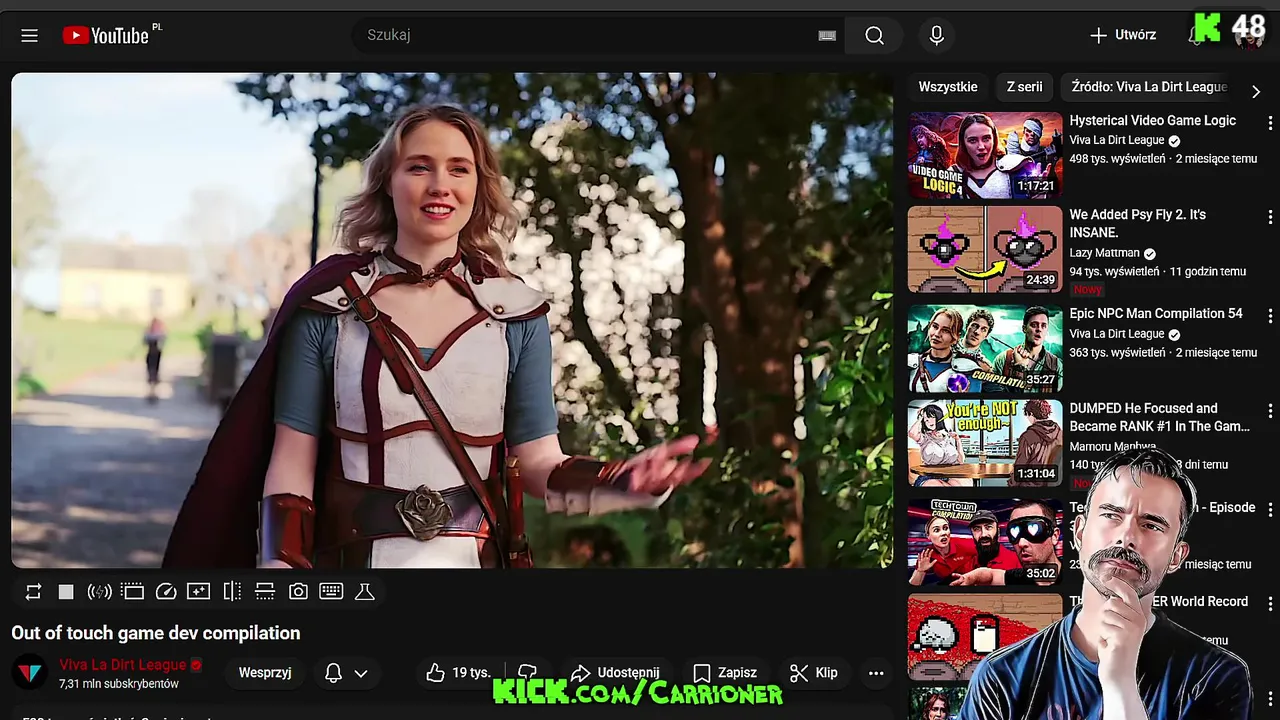Toggle the audio boost waves icon

click(99, 592)
